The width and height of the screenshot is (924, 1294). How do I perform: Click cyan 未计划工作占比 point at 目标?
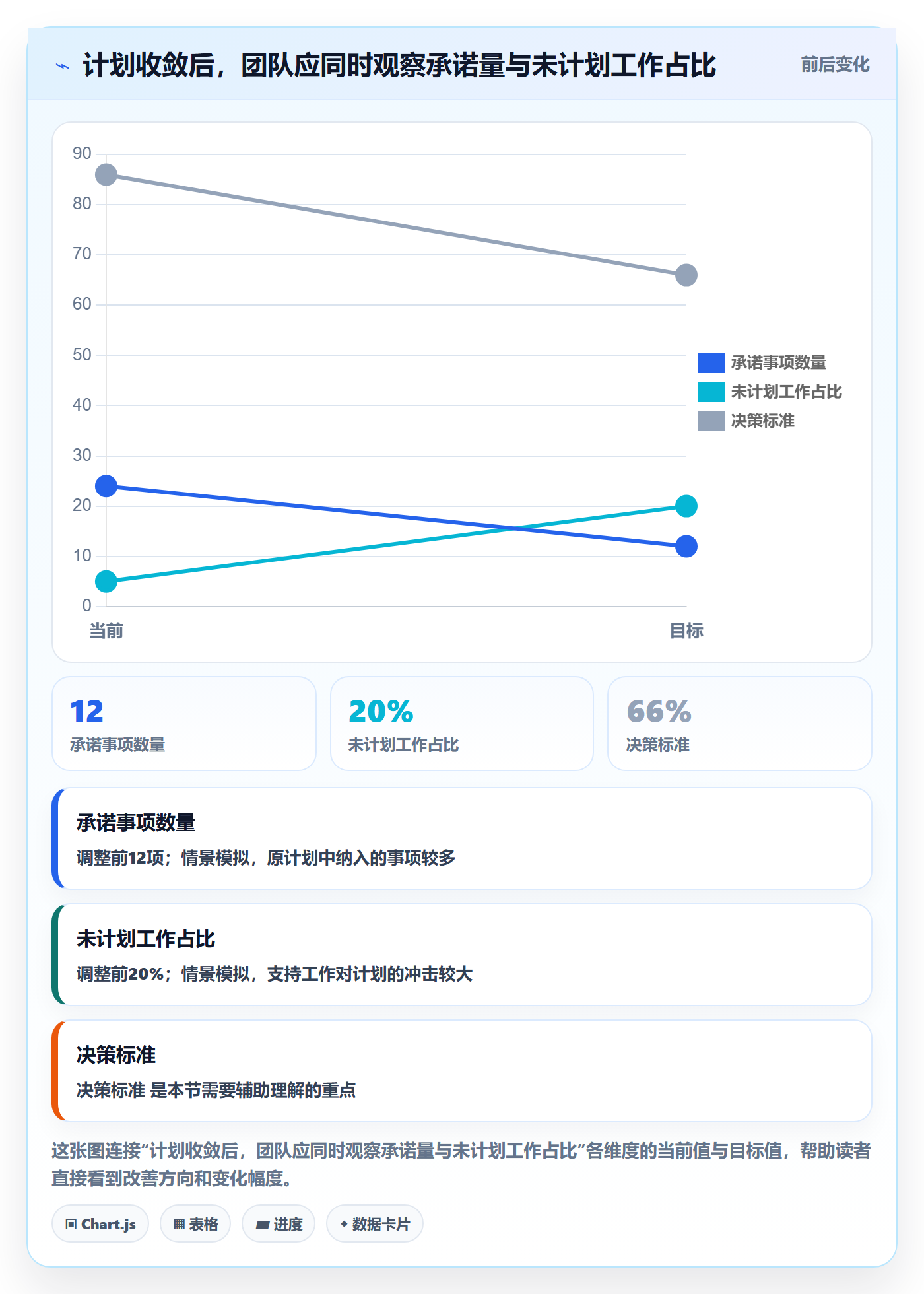tap(686, 506)
